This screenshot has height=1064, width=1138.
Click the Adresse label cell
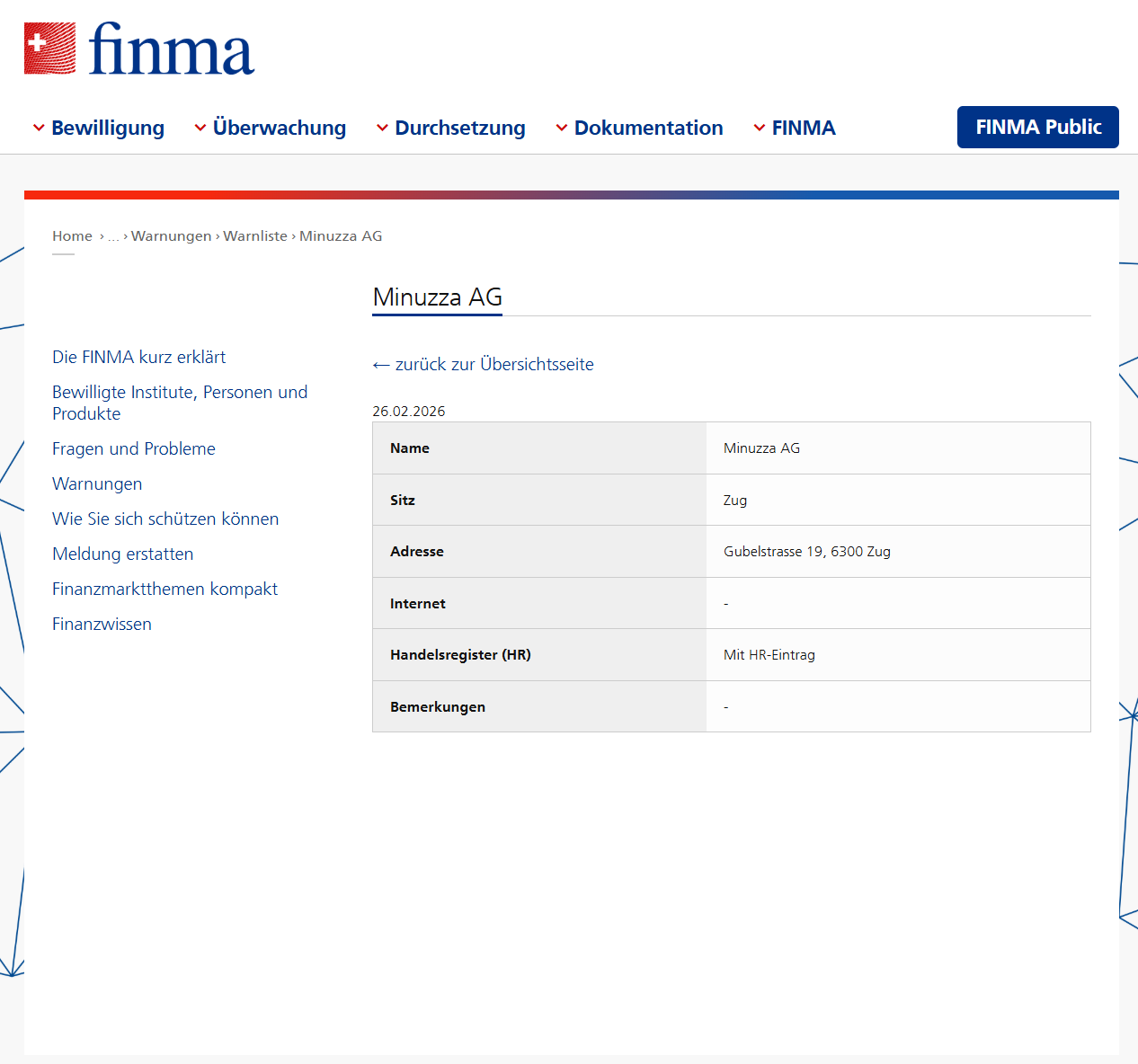pos(539,552)
